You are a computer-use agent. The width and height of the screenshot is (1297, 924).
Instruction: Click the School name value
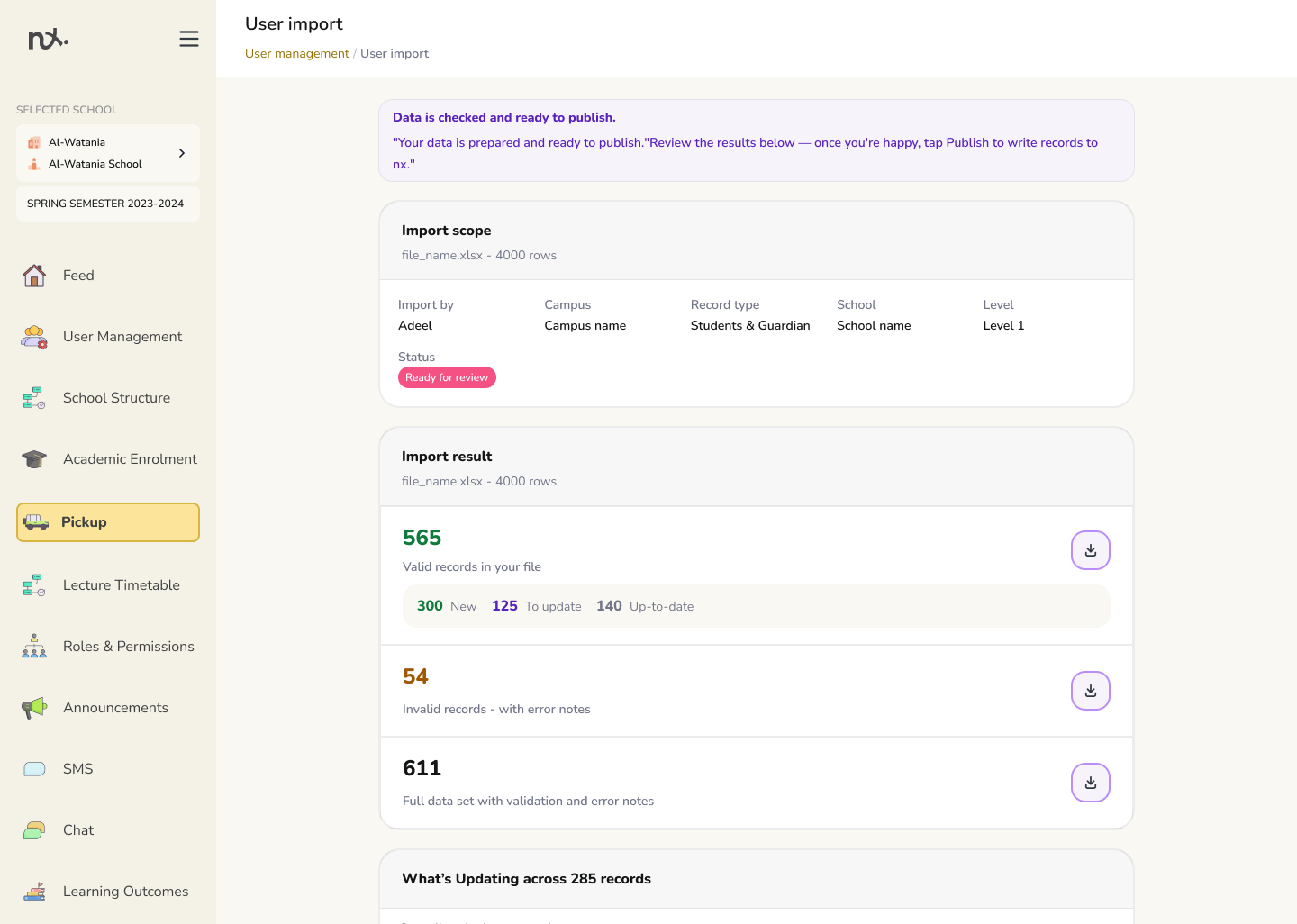pyautogui.click(x=874, y=326)
